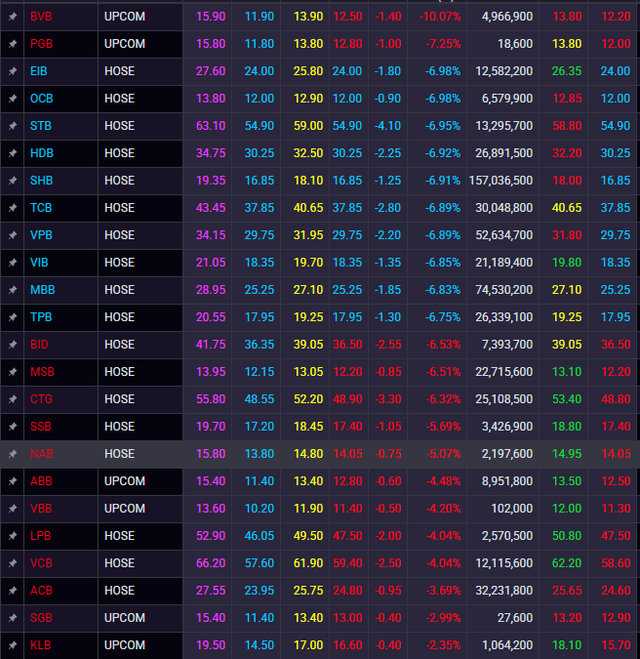Open the PGB ticker symbol
The image size is (640, 659).
[x=42, y=44]
